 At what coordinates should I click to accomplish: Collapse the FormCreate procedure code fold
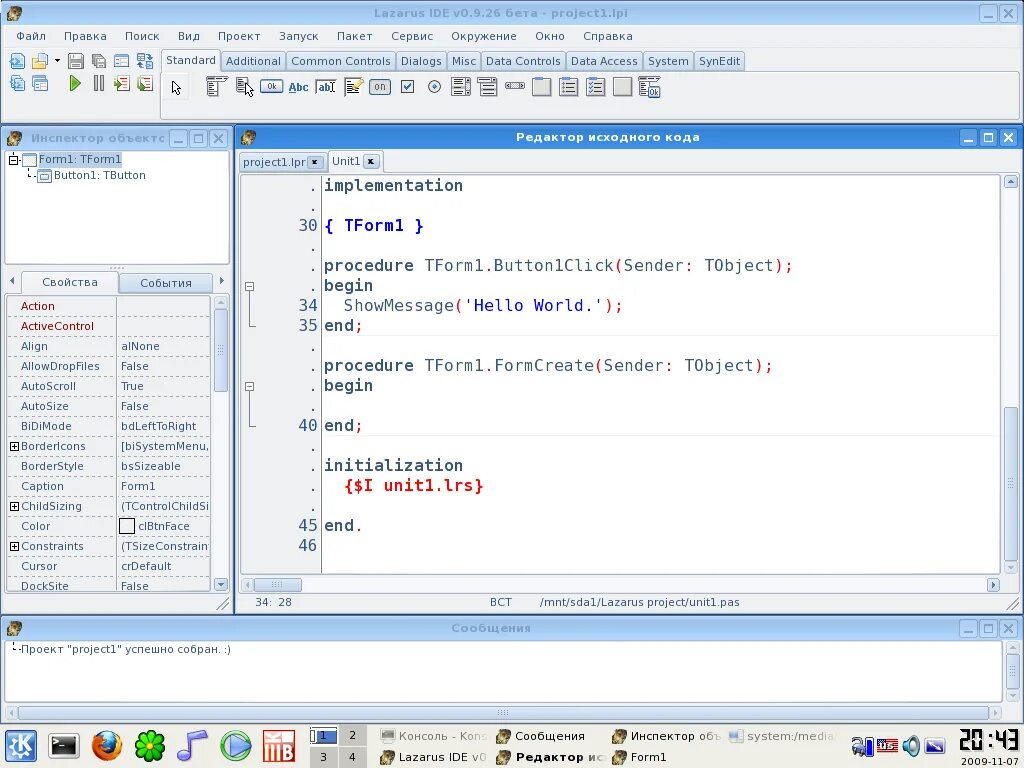click(249, 386)
